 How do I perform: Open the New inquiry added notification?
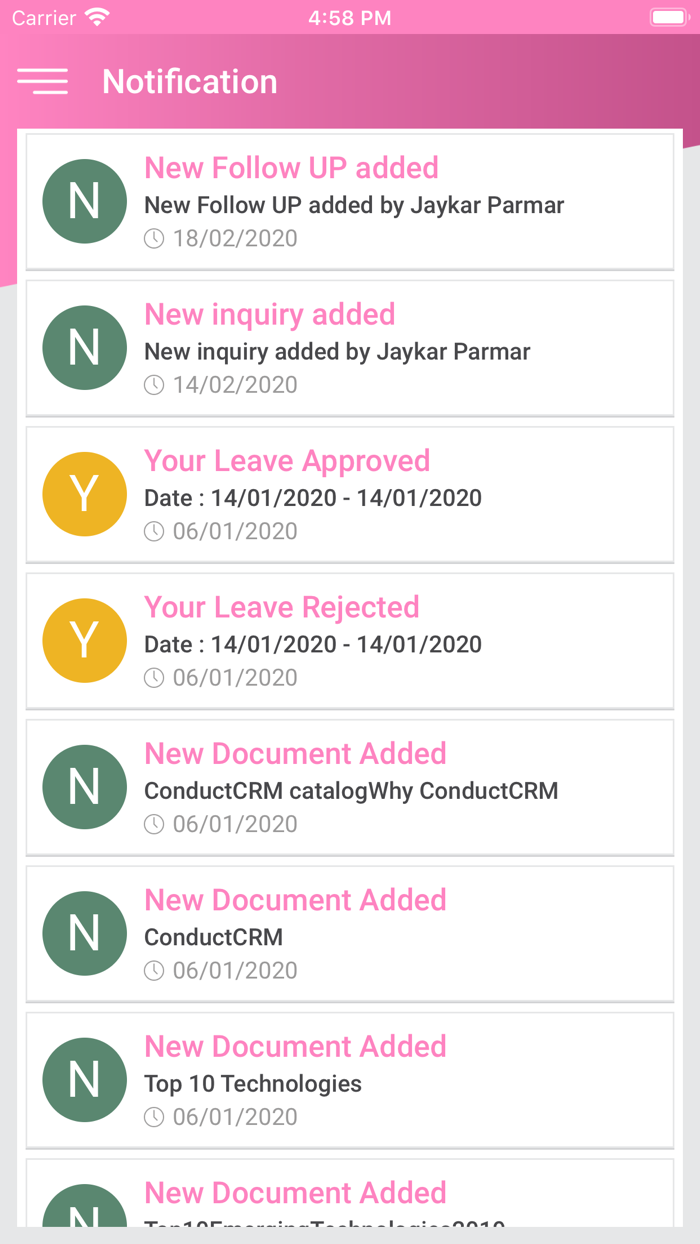[x=350, y=347]
